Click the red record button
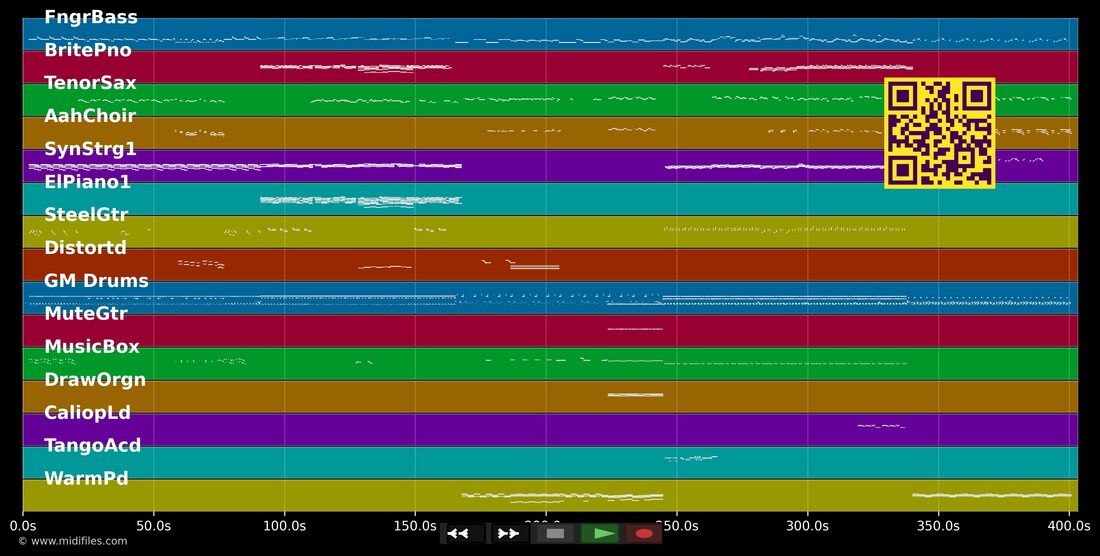The image size is (1100, 556). point(644,534)
